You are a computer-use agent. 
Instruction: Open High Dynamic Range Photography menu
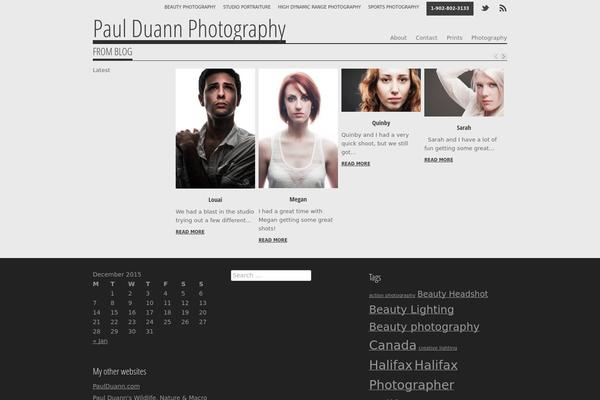point(319,7)
